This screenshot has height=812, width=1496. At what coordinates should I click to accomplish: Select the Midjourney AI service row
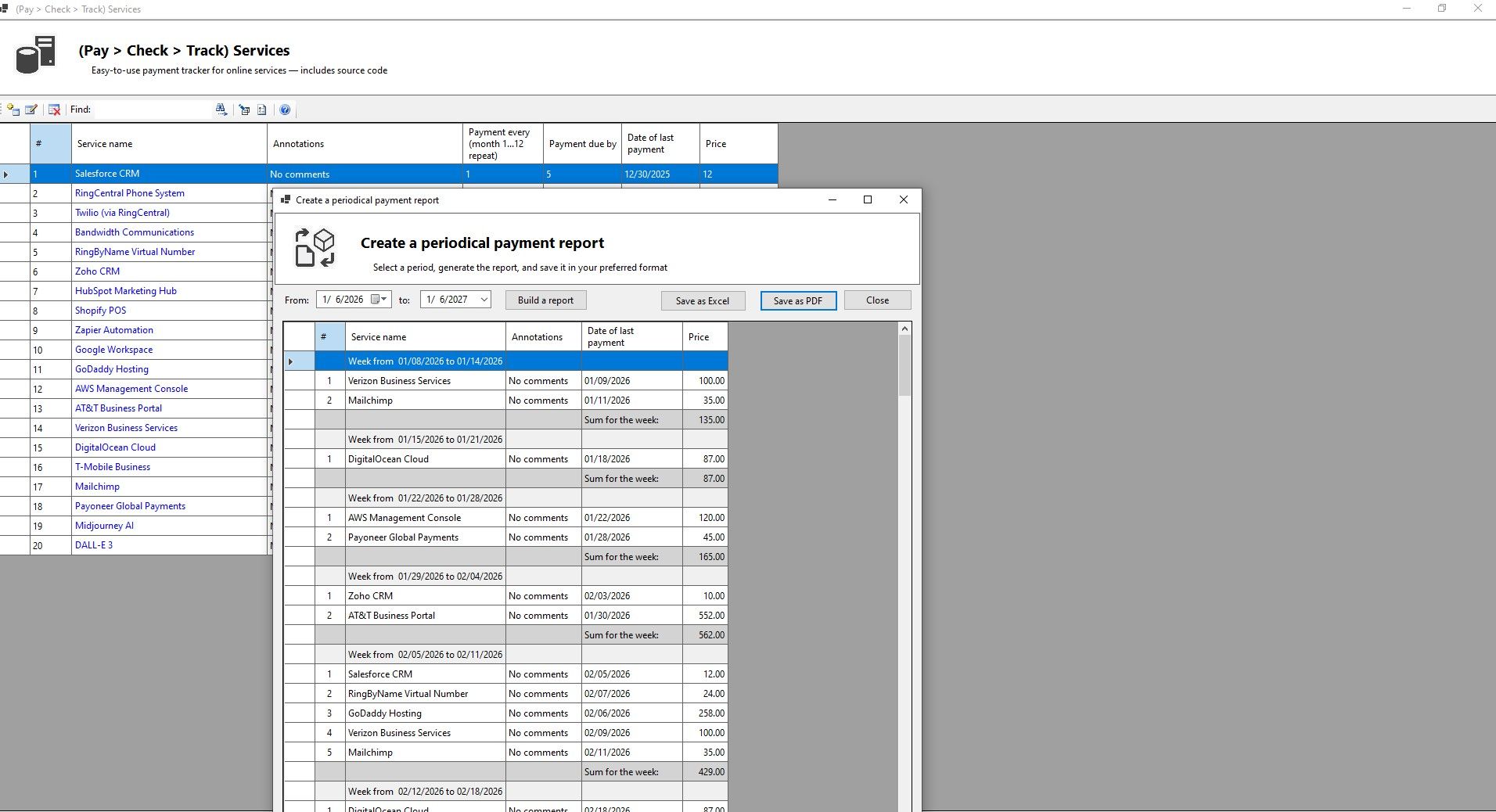pos(104,526)
